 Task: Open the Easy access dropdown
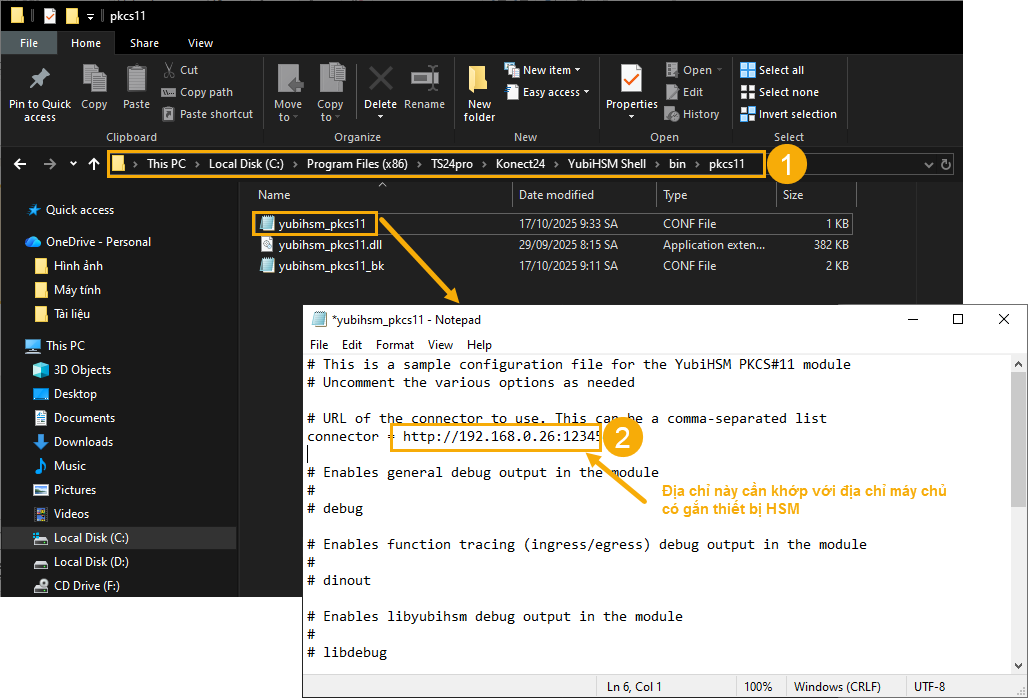click(547, 92)
